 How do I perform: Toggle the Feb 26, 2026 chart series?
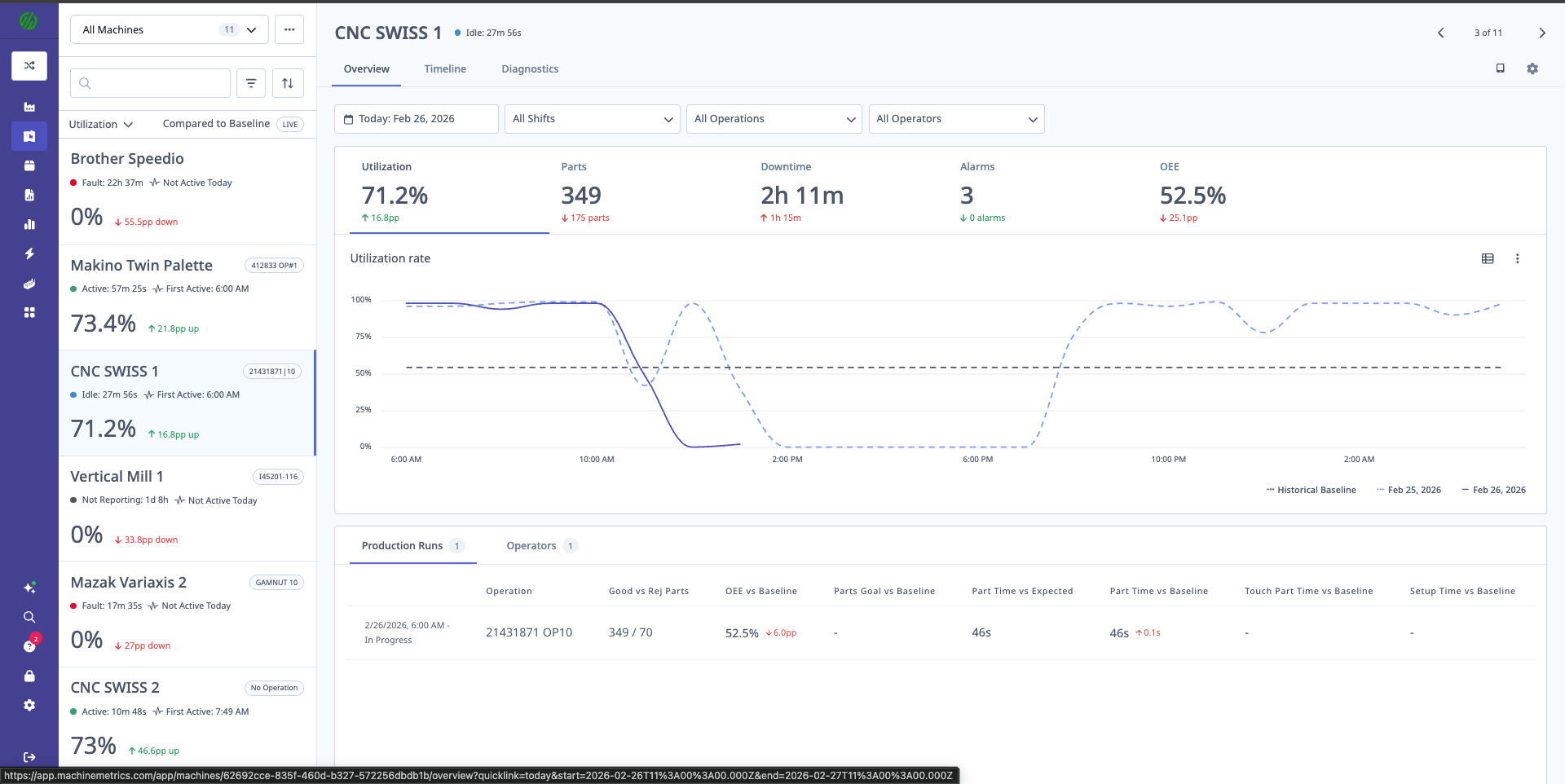click(1492, 490)
